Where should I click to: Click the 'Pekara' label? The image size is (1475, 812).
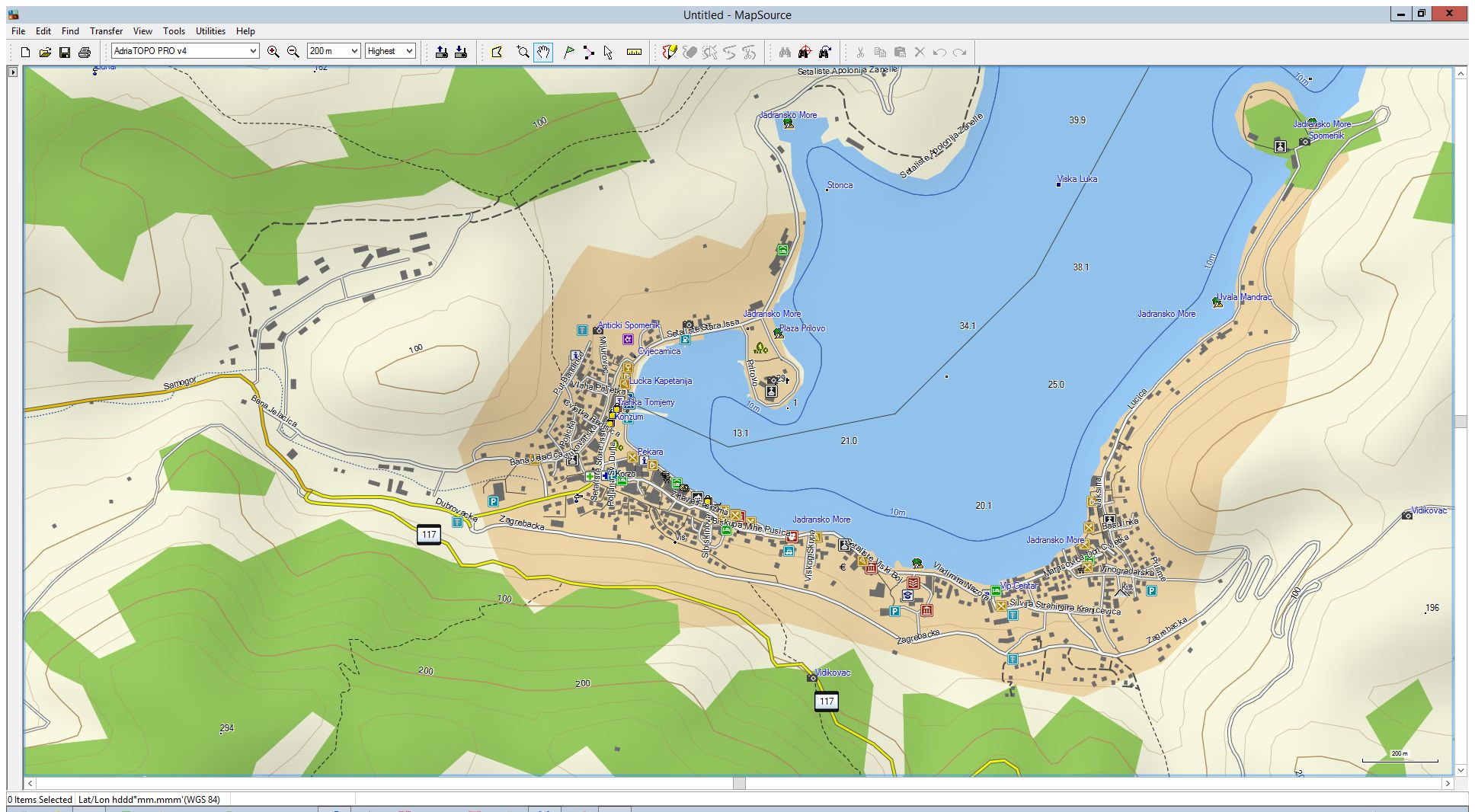point(651,452)
